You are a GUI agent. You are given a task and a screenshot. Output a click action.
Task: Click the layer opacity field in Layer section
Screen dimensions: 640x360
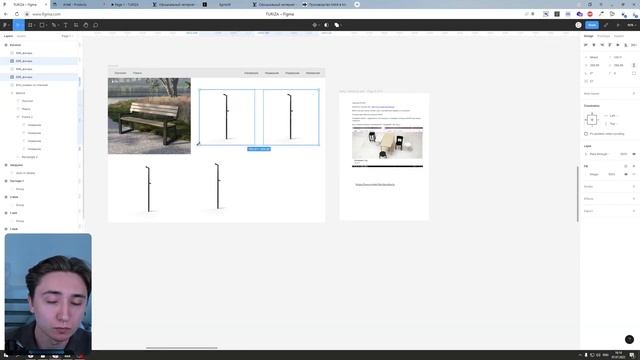coord(623,154)
